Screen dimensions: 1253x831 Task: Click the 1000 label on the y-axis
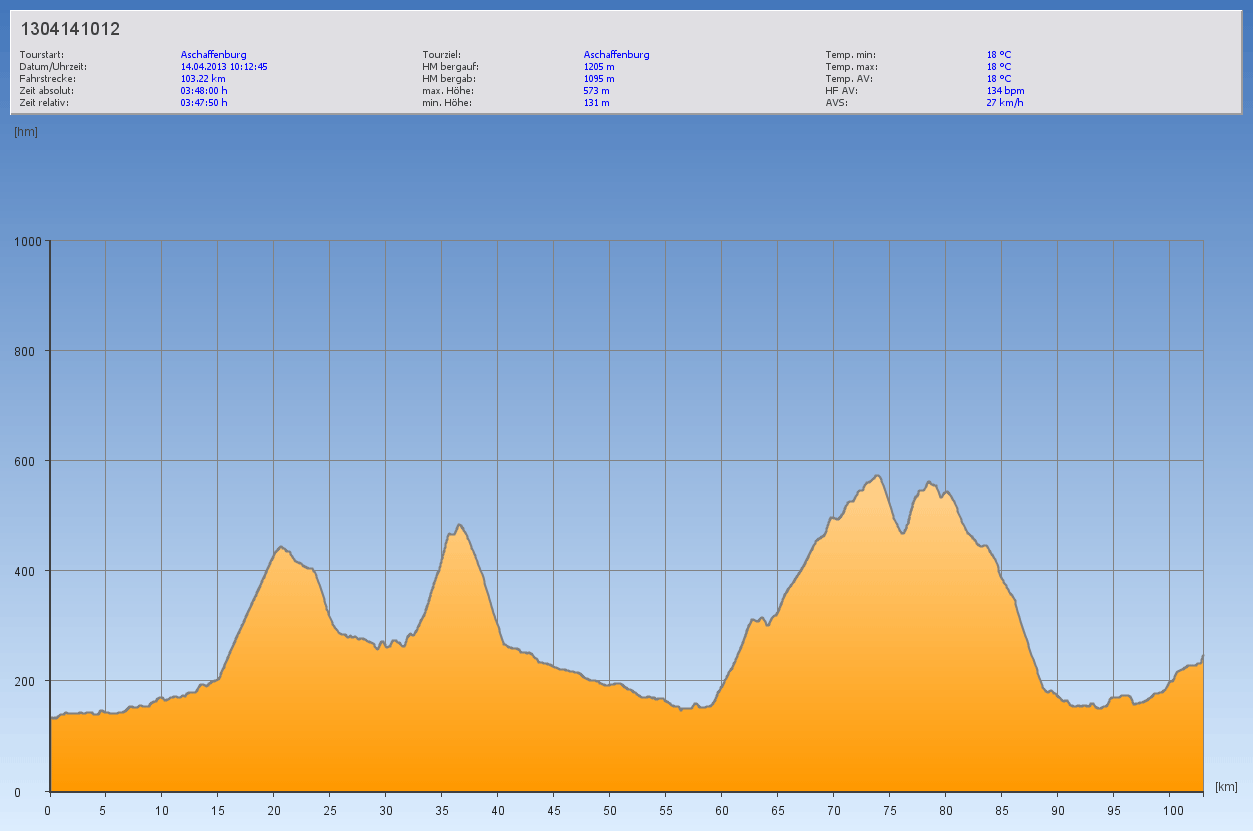[x=27, y=241]
